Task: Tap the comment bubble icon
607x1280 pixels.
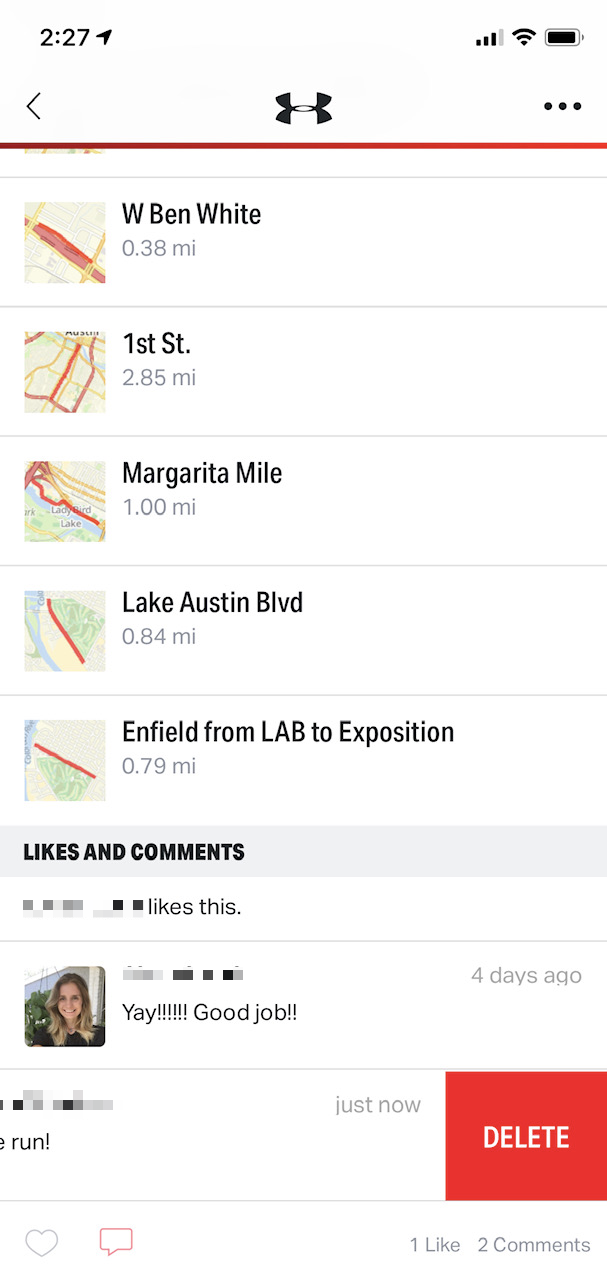Action: pos(116,1242)
